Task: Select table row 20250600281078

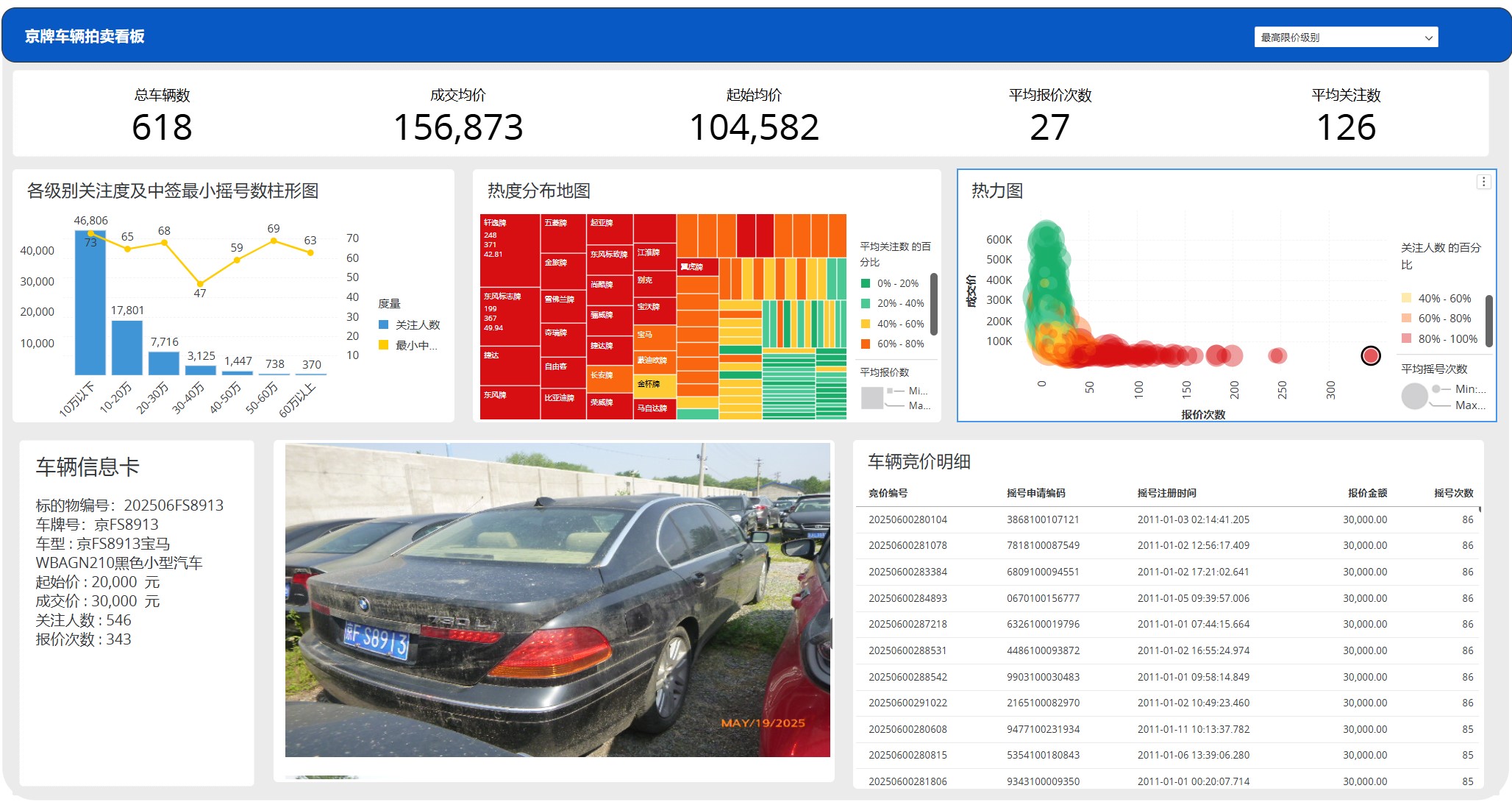Action: point(907,545)
